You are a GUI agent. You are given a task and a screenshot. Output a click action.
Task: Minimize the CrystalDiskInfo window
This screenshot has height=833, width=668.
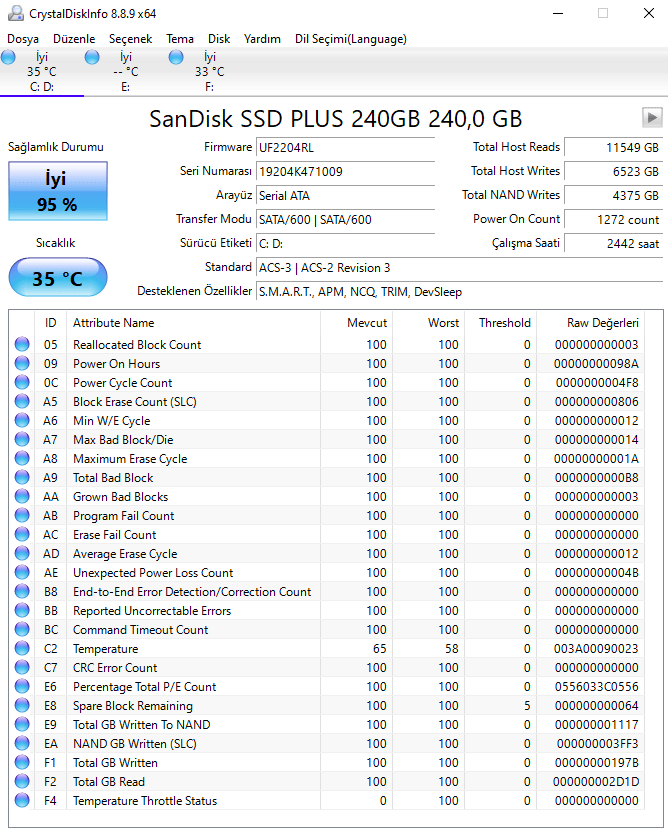pos(557,13)
